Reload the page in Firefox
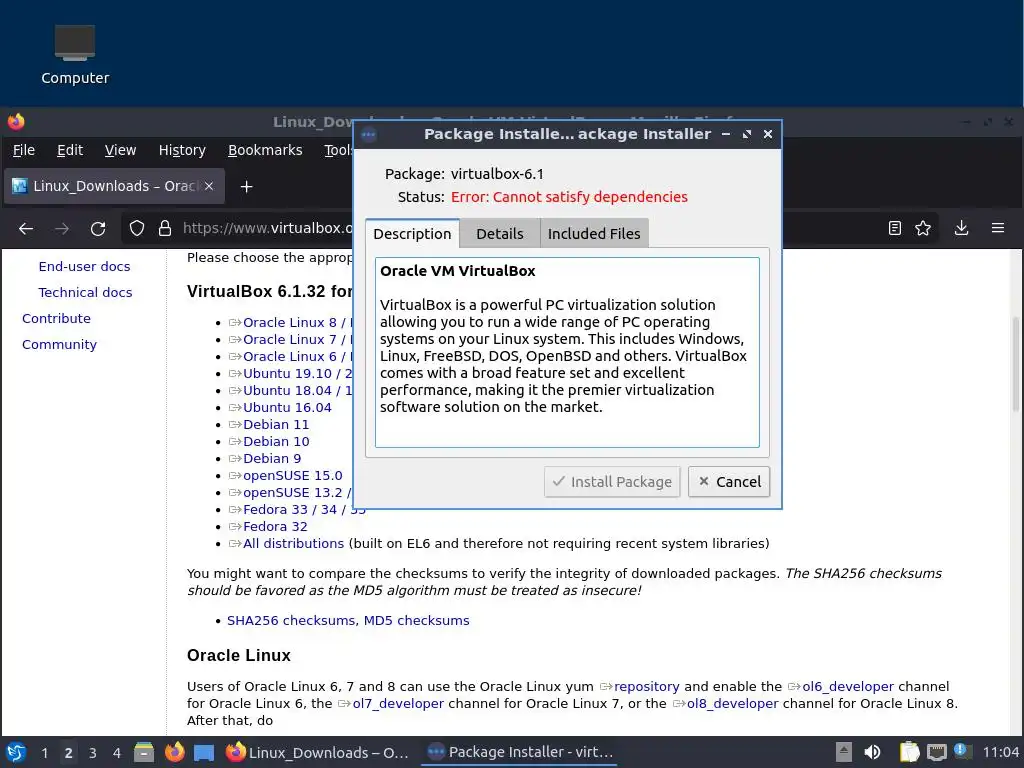This screenshot has width=1024, height=768. tap(98, 229)
